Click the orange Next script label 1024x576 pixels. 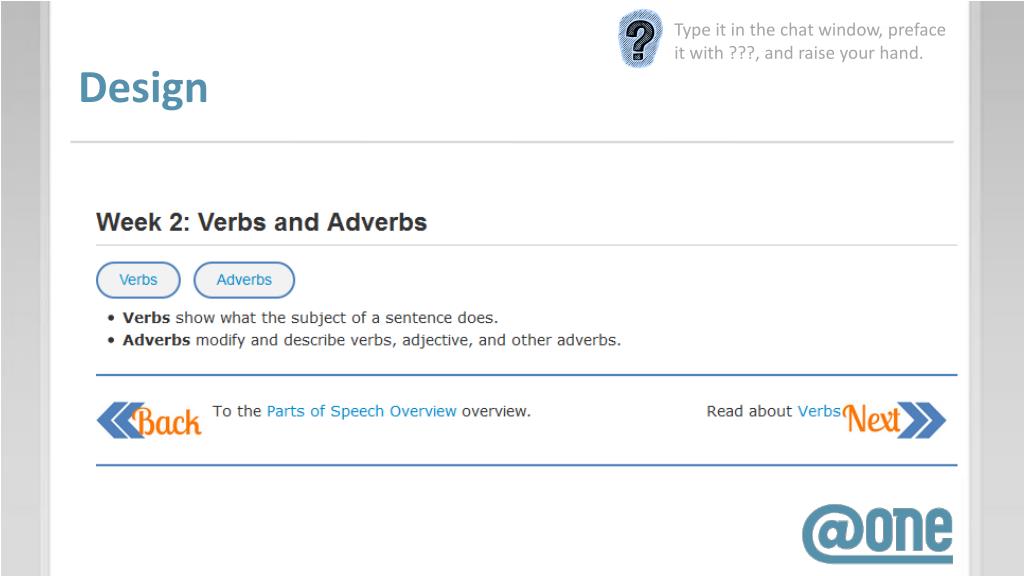pos(872,419)
